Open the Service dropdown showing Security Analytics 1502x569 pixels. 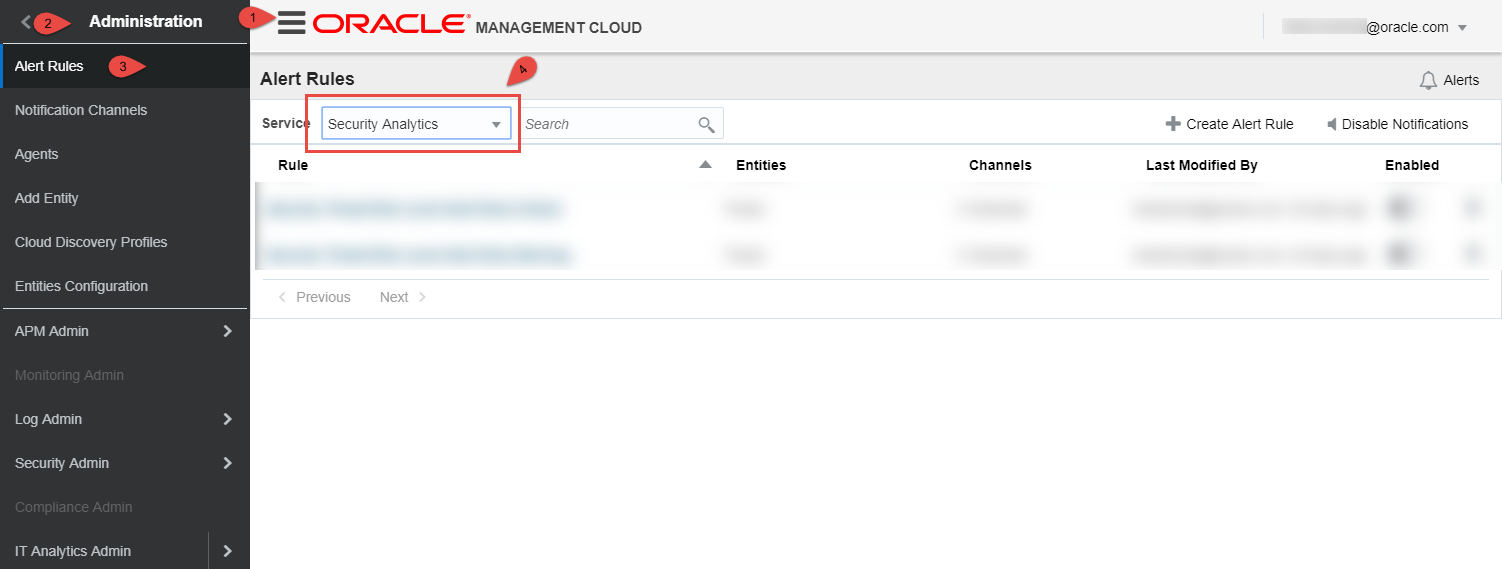416,124
